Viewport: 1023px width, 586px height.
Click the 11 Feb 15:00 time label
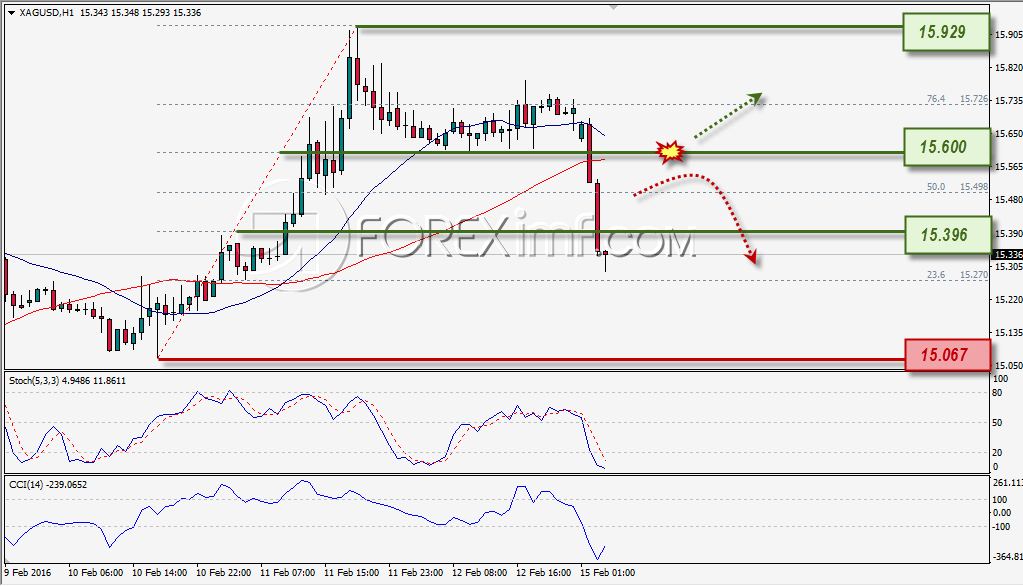351,573
